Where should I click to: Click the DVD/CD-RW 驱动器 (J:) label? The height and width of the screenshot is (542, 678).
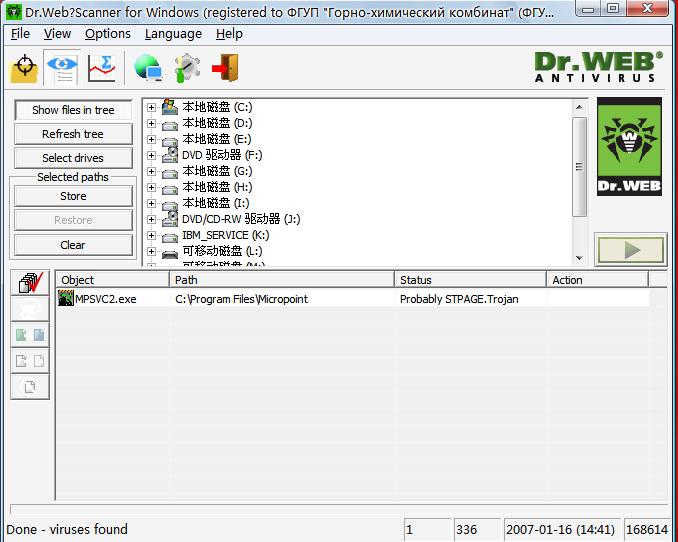pyautogui.click(x=241, y=219)
